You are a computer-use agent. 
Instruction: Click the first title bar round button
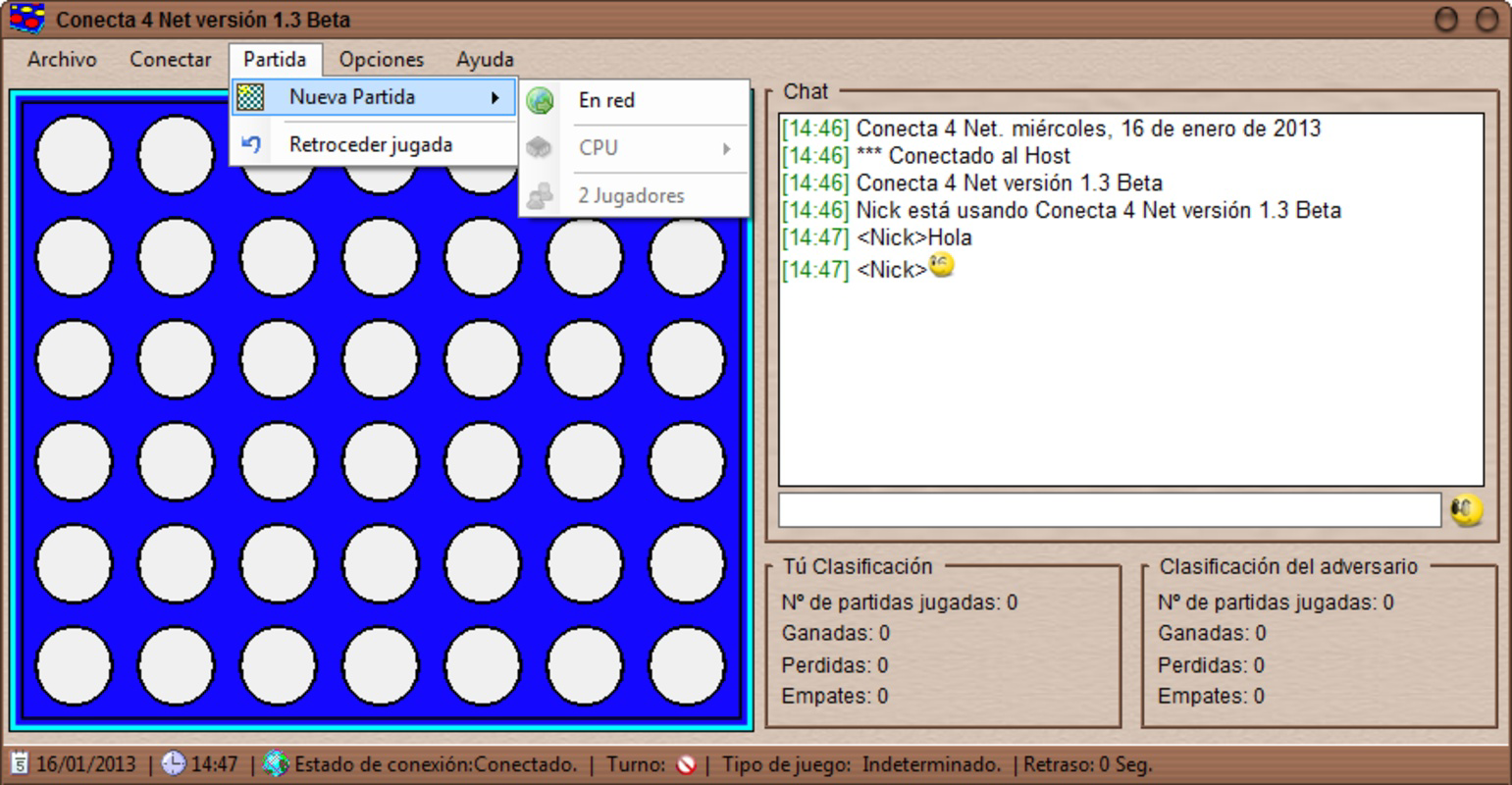[1446, 20]
